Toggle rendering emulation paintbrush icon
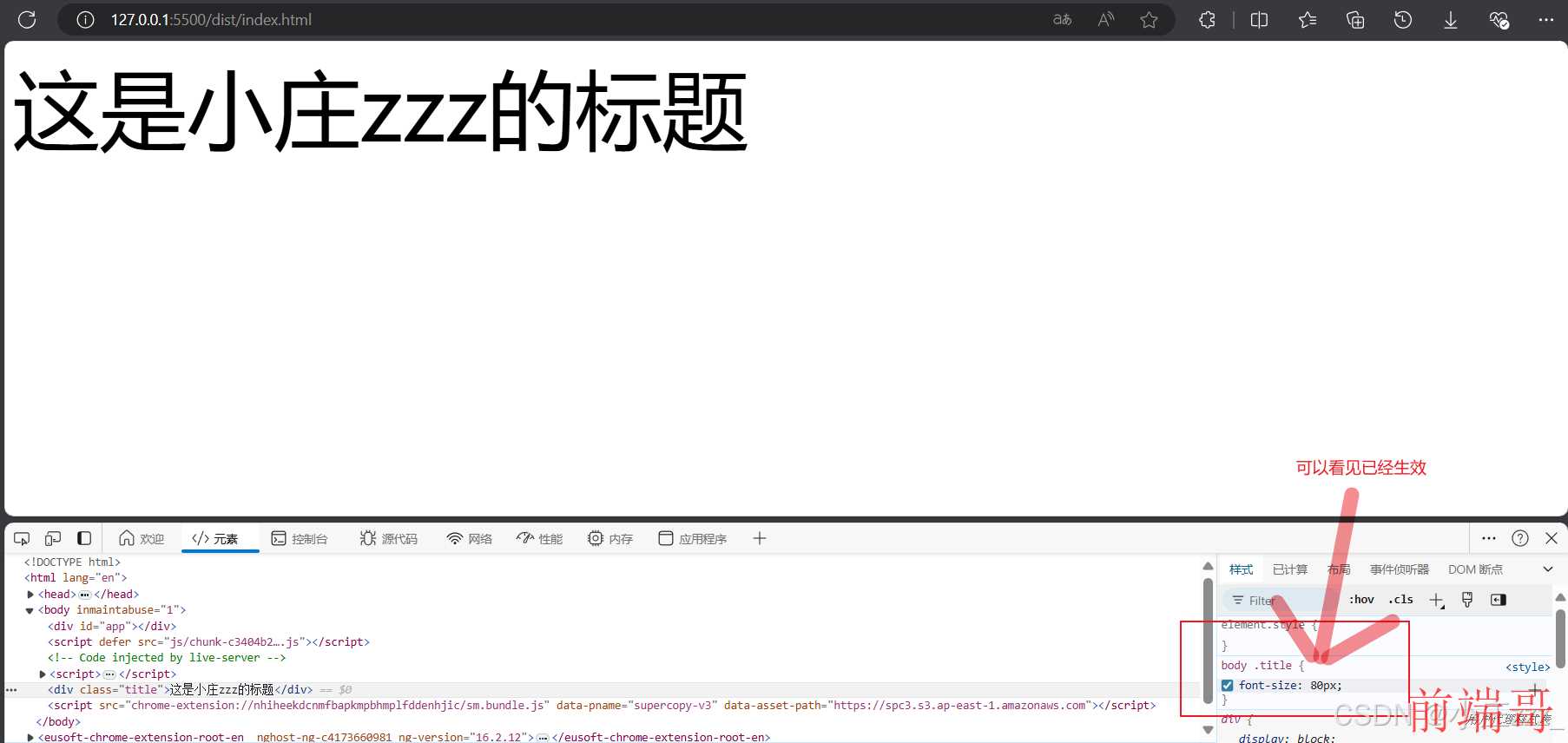The width and height of the screenshot is (1568, 743). point(1467,600)
